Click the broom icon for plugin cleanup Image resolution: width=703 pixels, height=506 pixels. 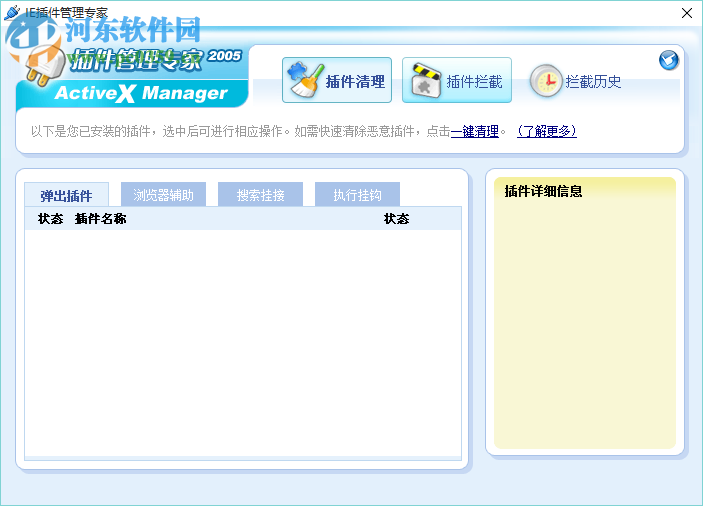[x=306, y=80]
